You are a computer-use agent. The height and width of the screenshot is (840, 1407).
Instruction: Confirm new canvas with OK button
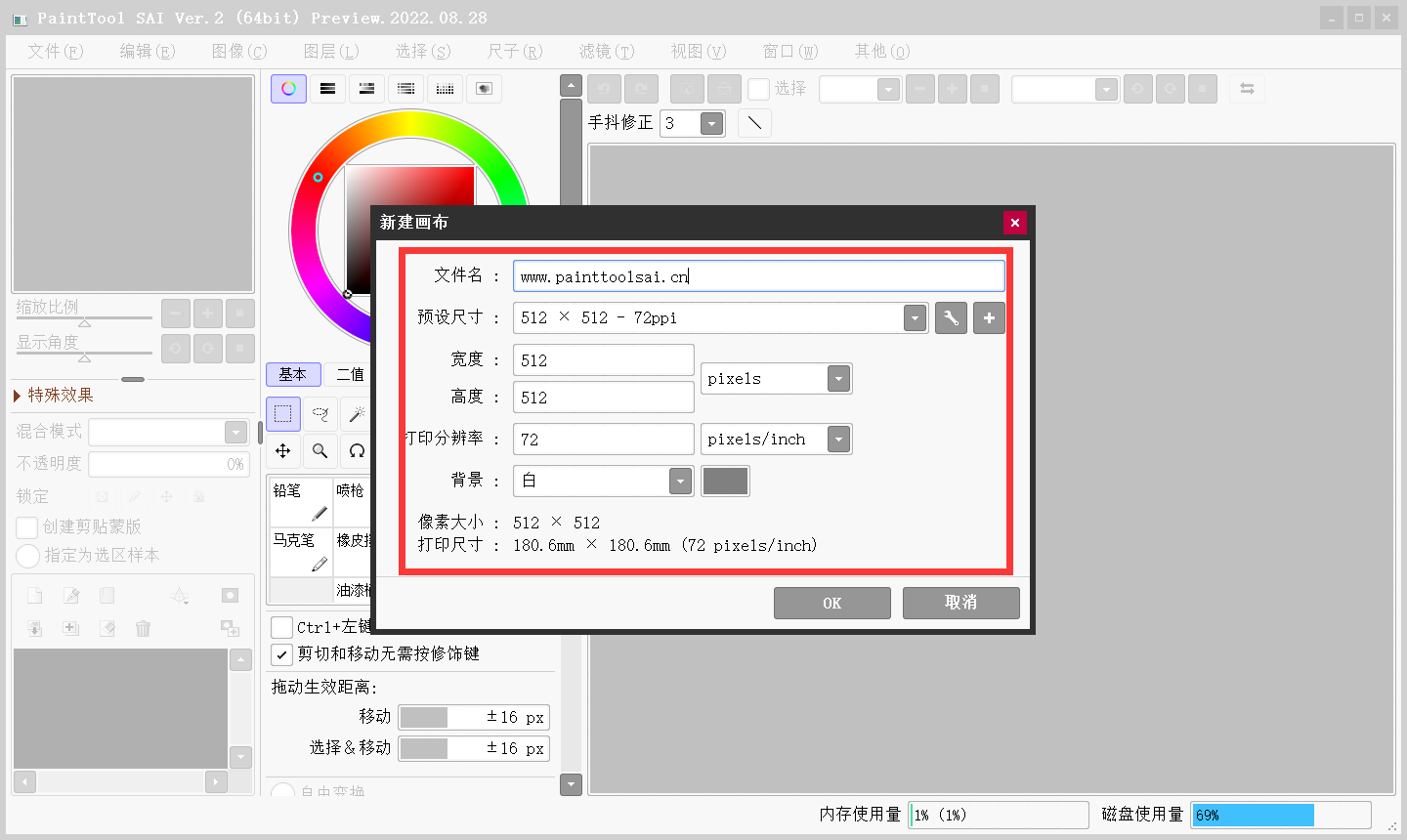tap(832, 603)
